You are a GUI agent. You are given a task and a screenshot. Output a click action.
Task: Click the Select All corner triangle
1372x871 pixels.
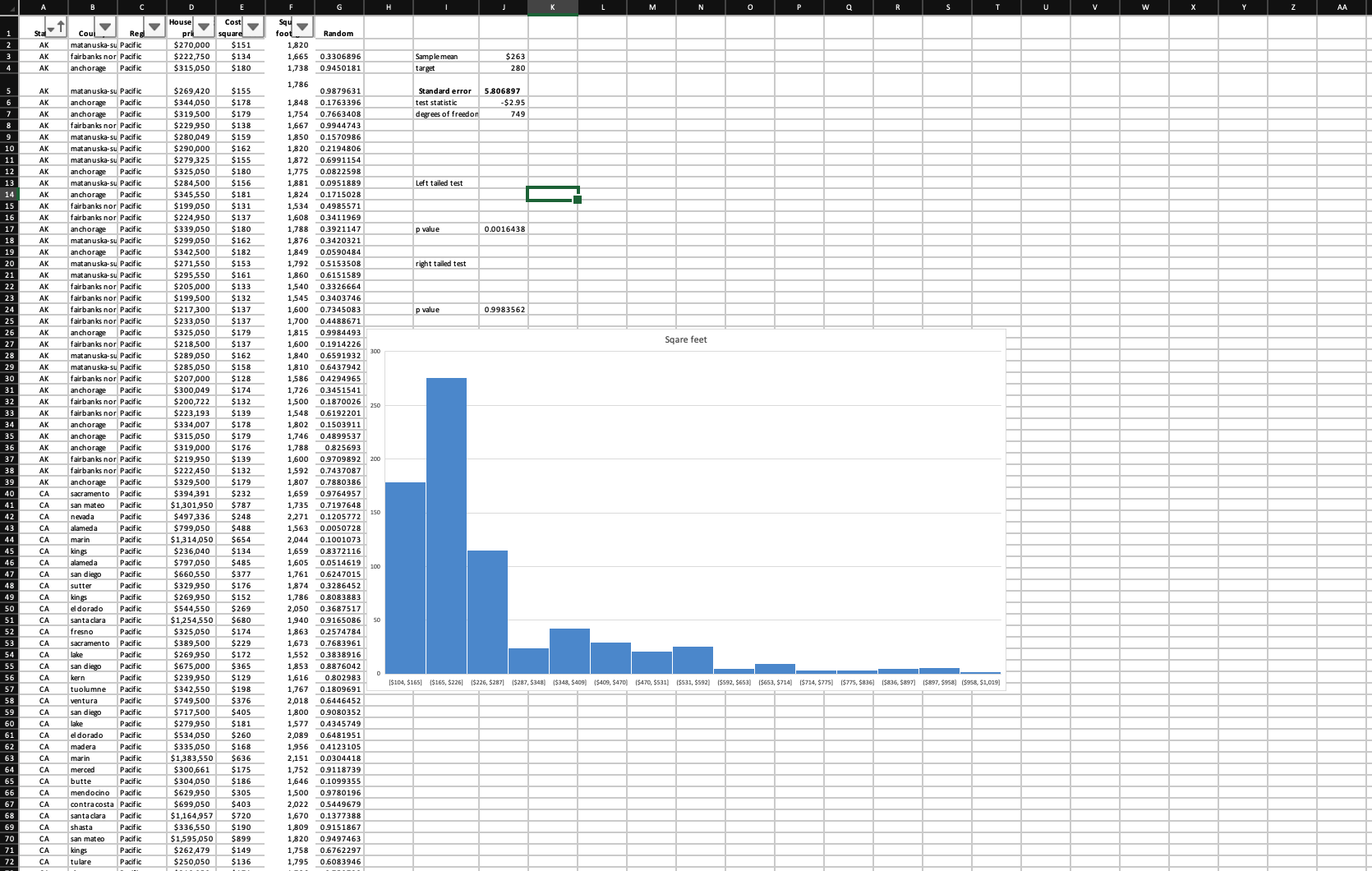9,7
